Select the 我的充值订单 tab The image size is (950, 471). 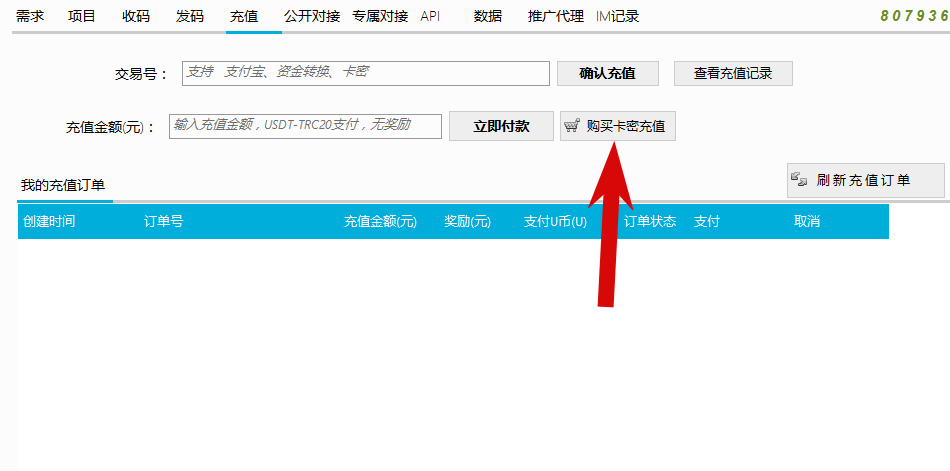[x=63, y=185]
